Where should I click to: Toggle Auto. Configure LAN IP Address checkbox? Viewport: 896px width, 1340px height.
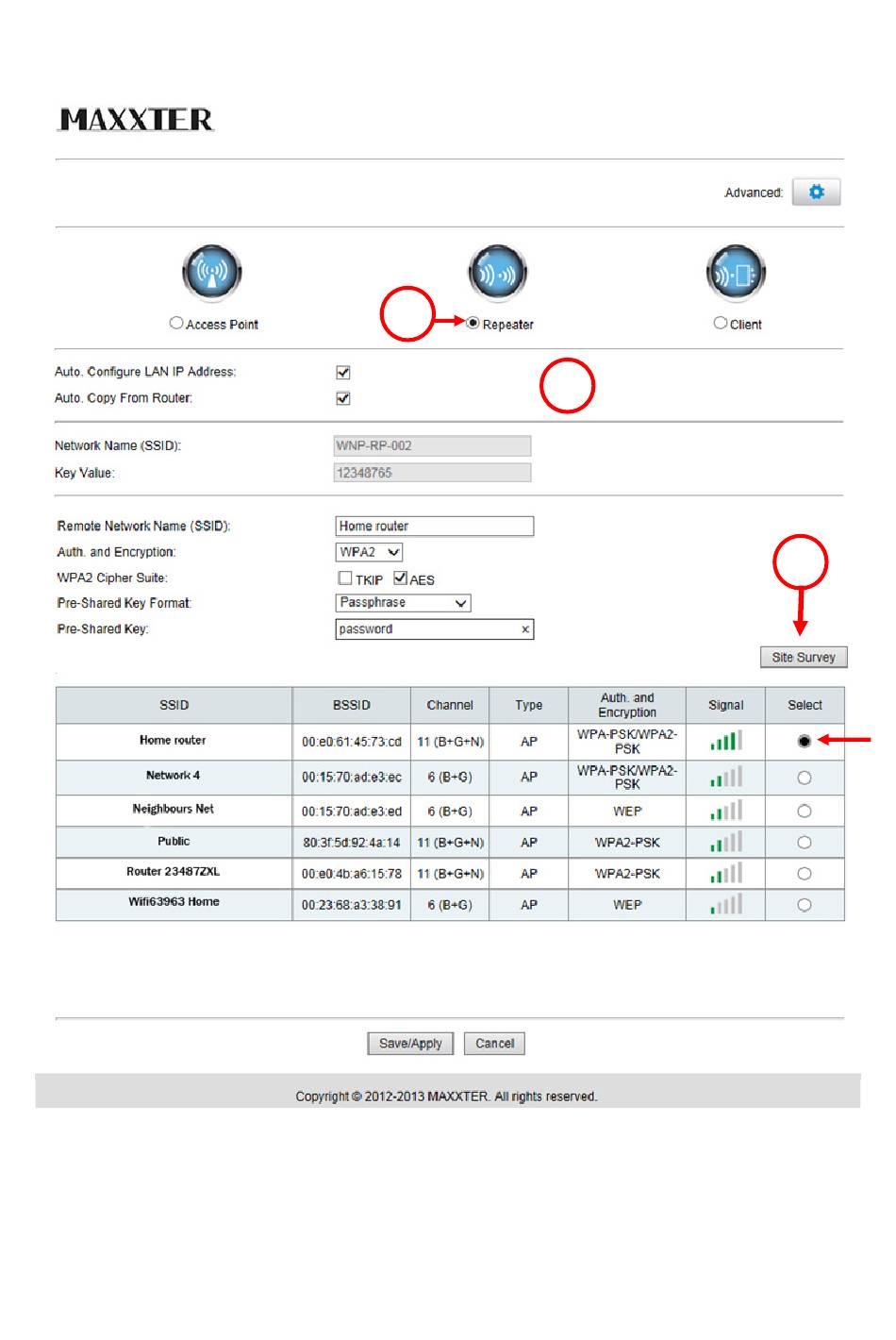click(x=343, y=372)
